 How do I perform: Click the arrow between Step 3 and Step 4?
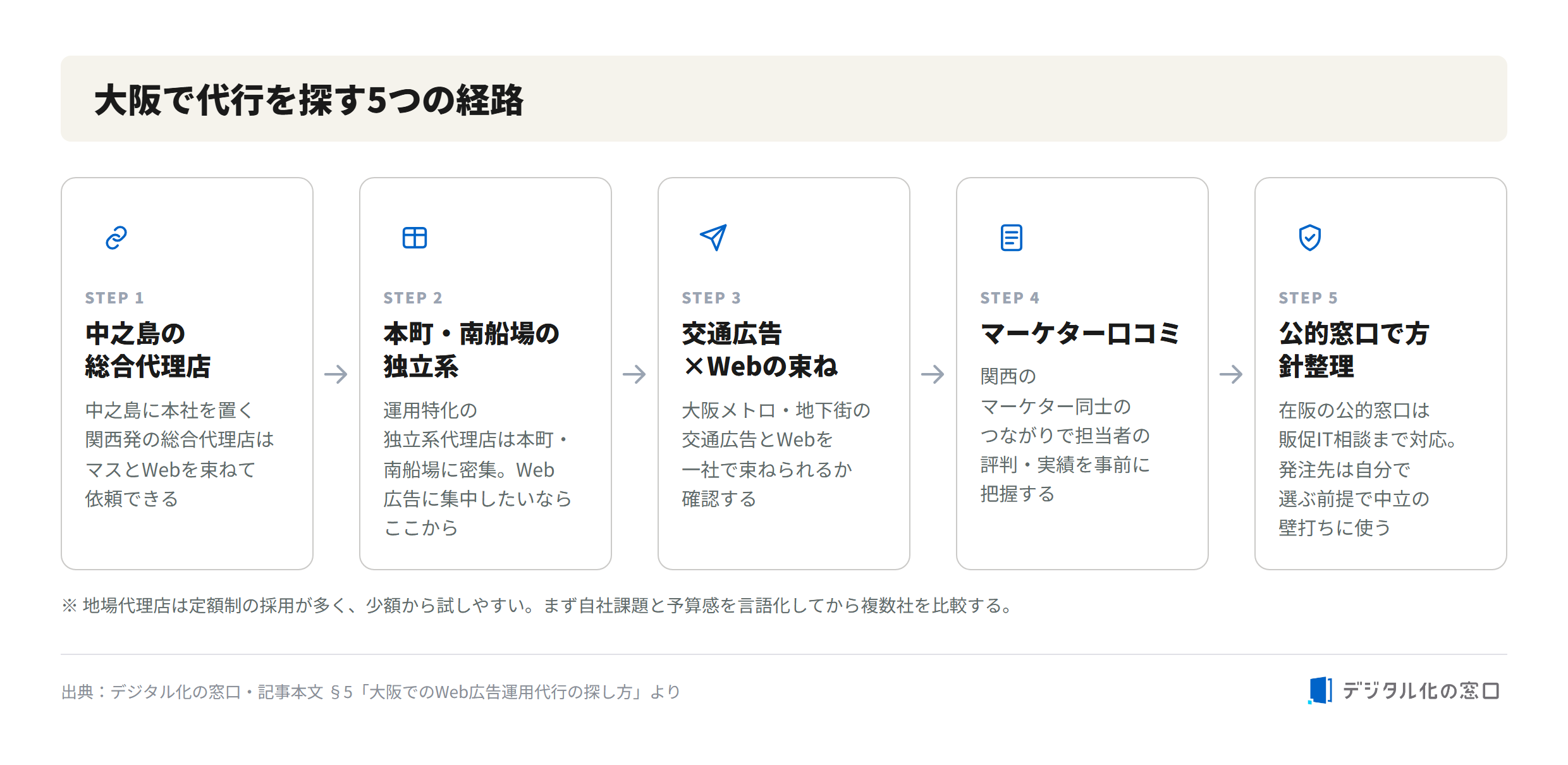click(x=933, y=374)
